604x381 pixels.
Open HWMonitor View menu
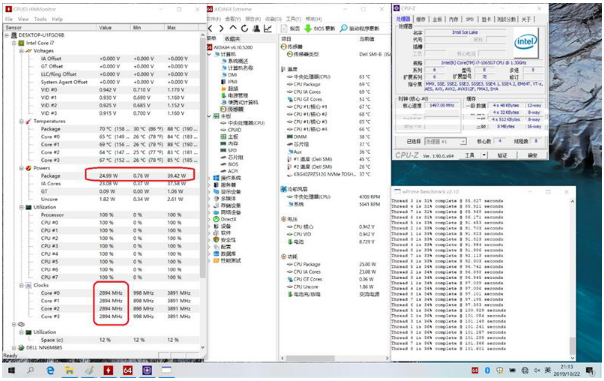(x=23, y=19)
